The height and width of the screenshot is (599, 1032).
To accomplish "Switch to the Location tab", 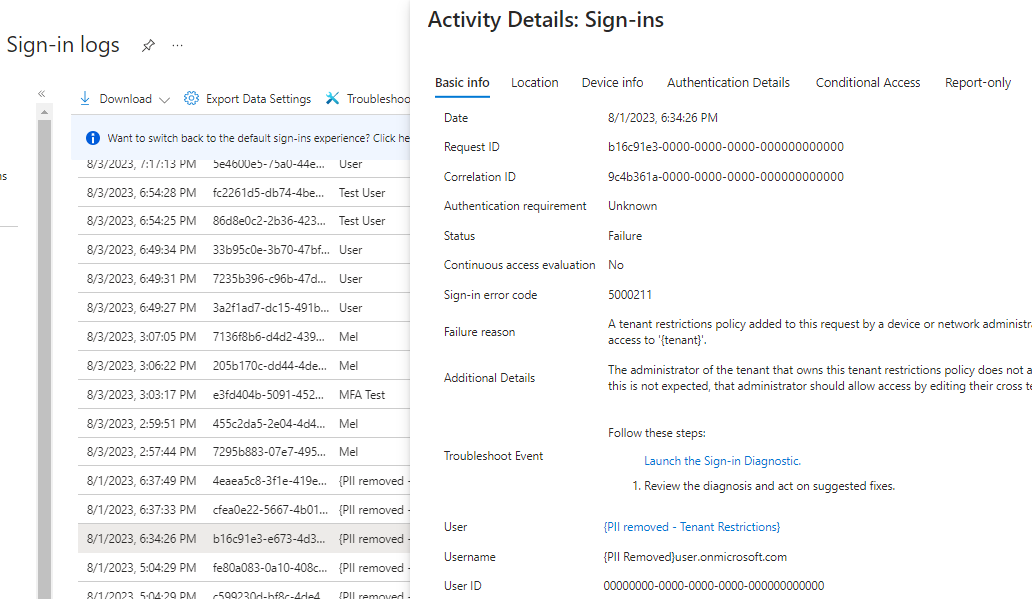I will 535,83.
